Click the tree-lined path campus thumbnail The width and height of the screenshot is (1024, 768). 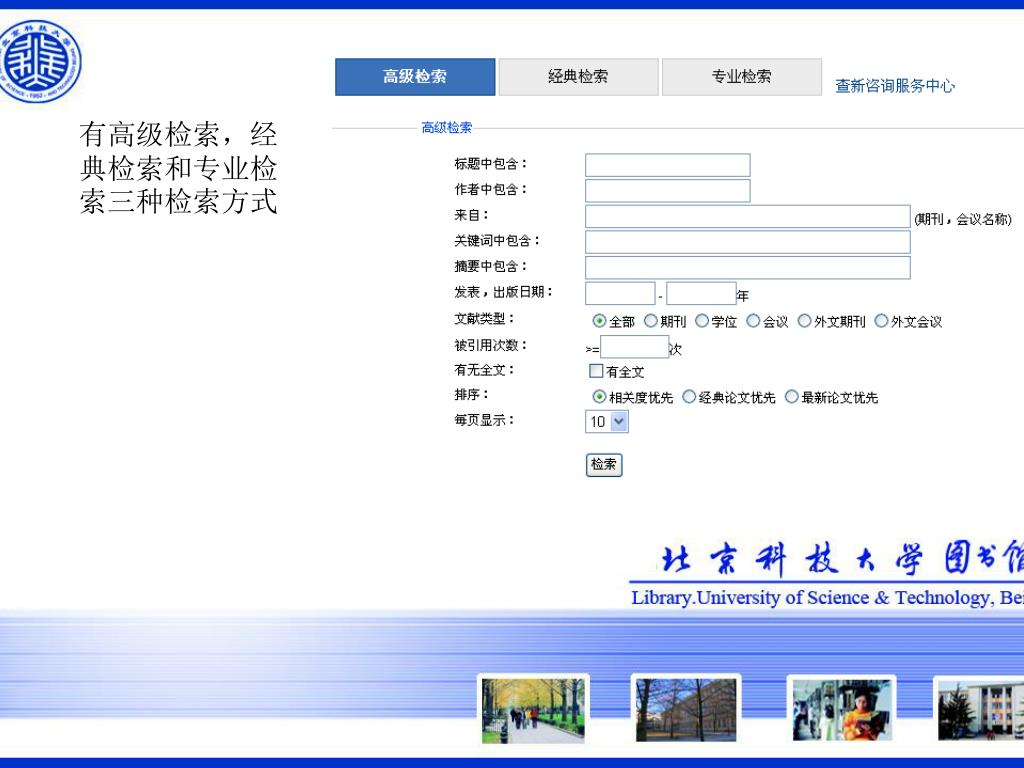pyautogui.click(x=533, y=710)
